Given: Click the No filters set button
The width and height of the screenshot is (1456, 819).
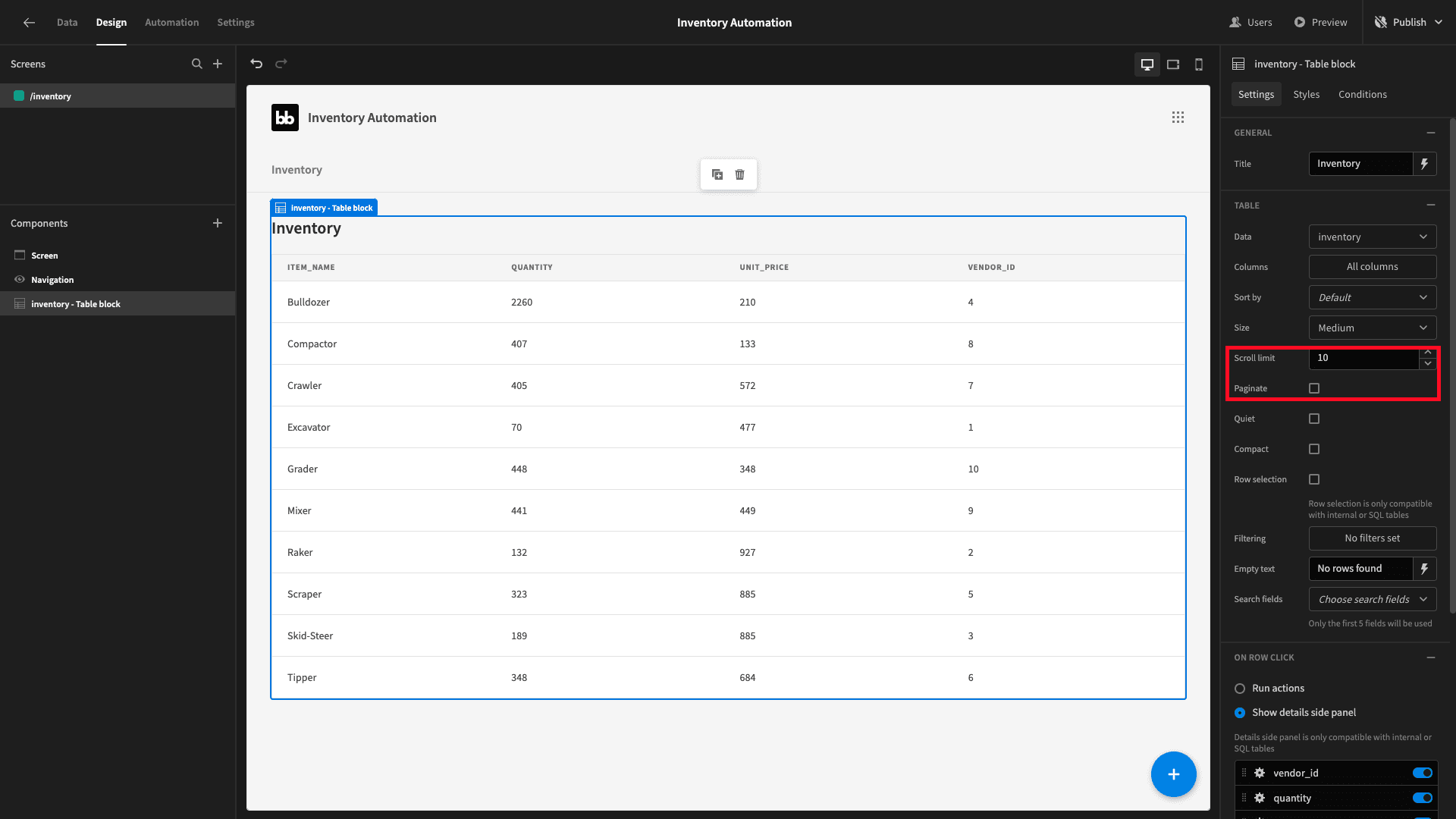Looking at the screenshot, I should 1373,538.
